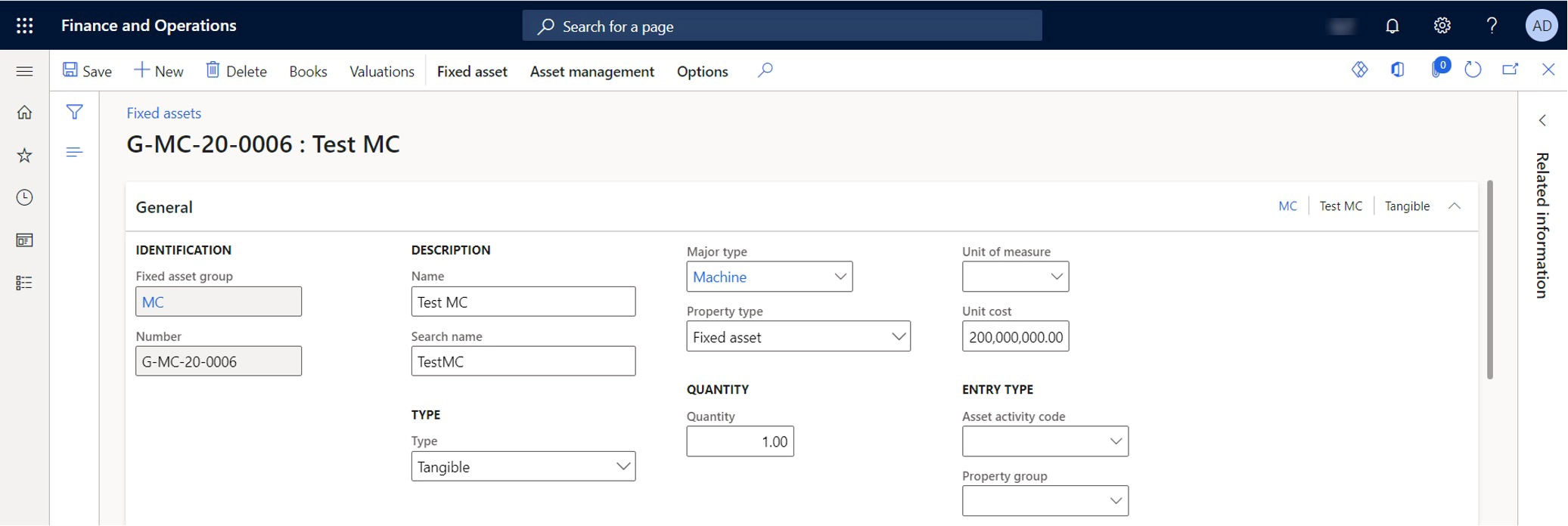Open the Power Apps diamond icon
The width and height of the screenshot is (1568, 526).
point(1359,70)
